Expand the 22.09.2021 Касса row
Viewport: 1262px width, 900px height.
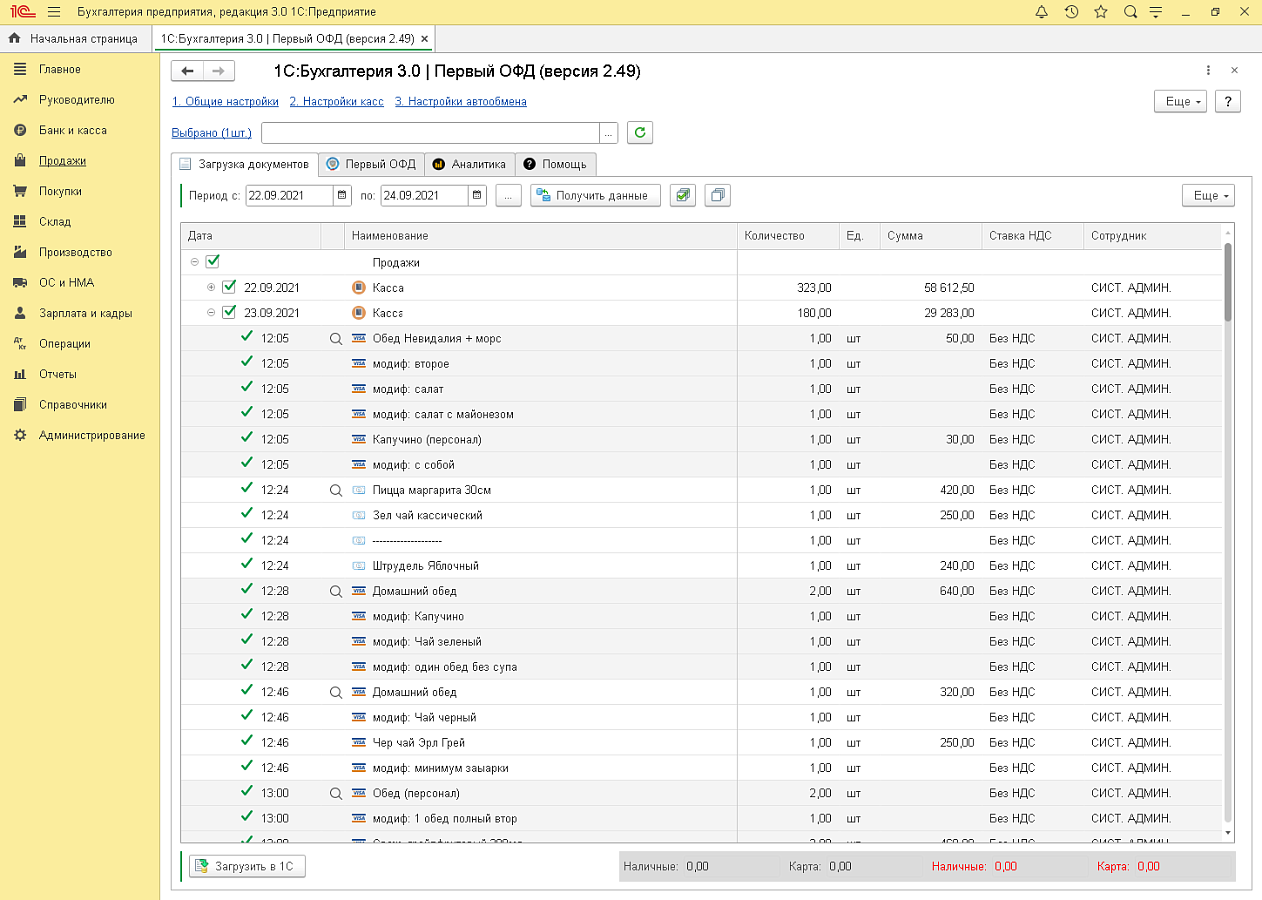point(211,288)
